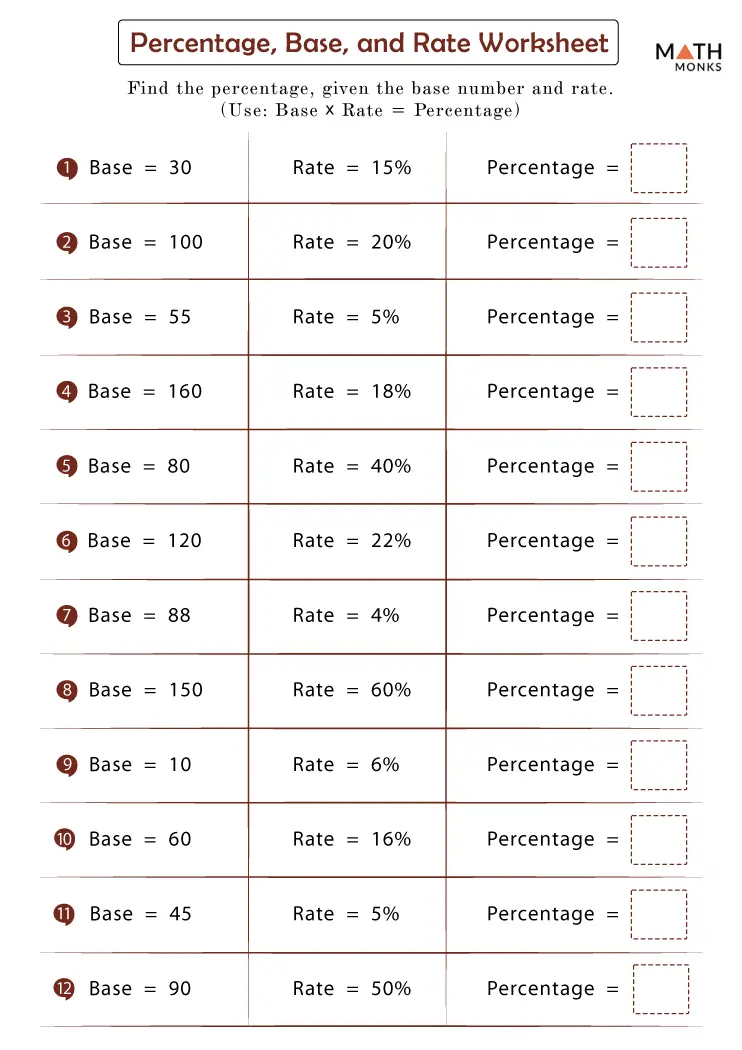Viewport: 742px width, 1050px height.
Task: Click the Rate = 60% text
Action: pos(351,690)
